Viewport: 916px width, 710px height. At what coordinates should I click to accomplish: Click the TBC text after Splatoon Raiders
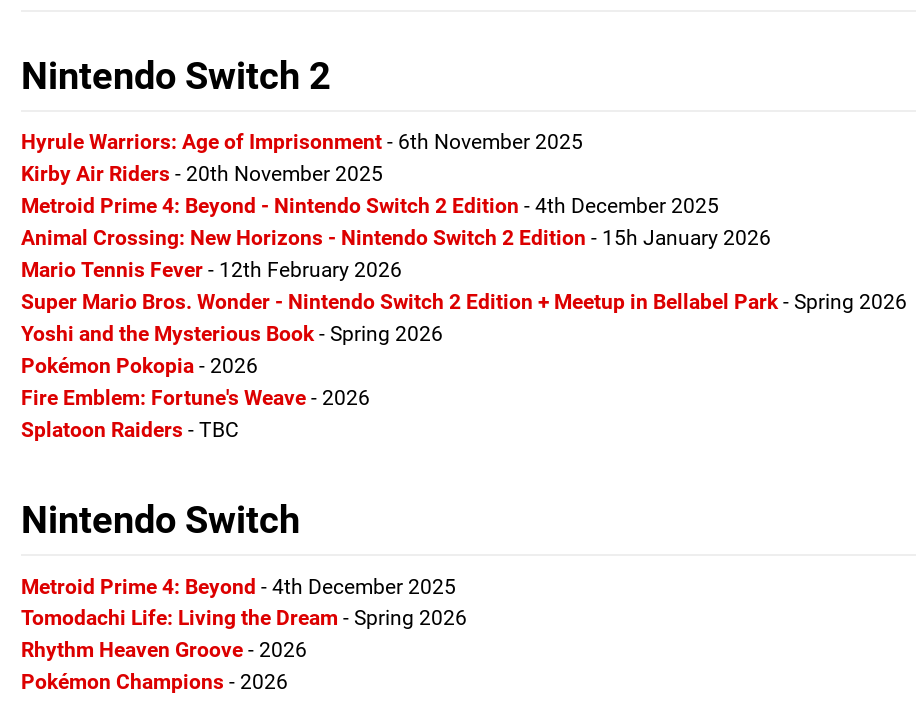[218, 430]
